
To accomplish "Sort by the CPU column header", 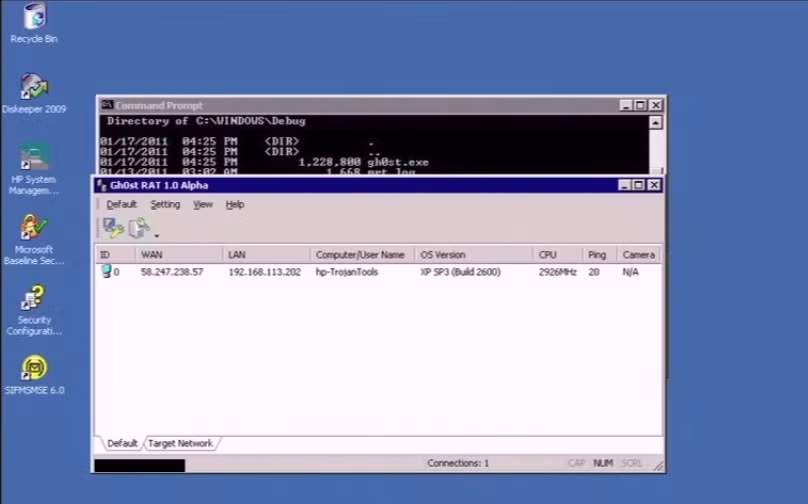I will [558, 255].
